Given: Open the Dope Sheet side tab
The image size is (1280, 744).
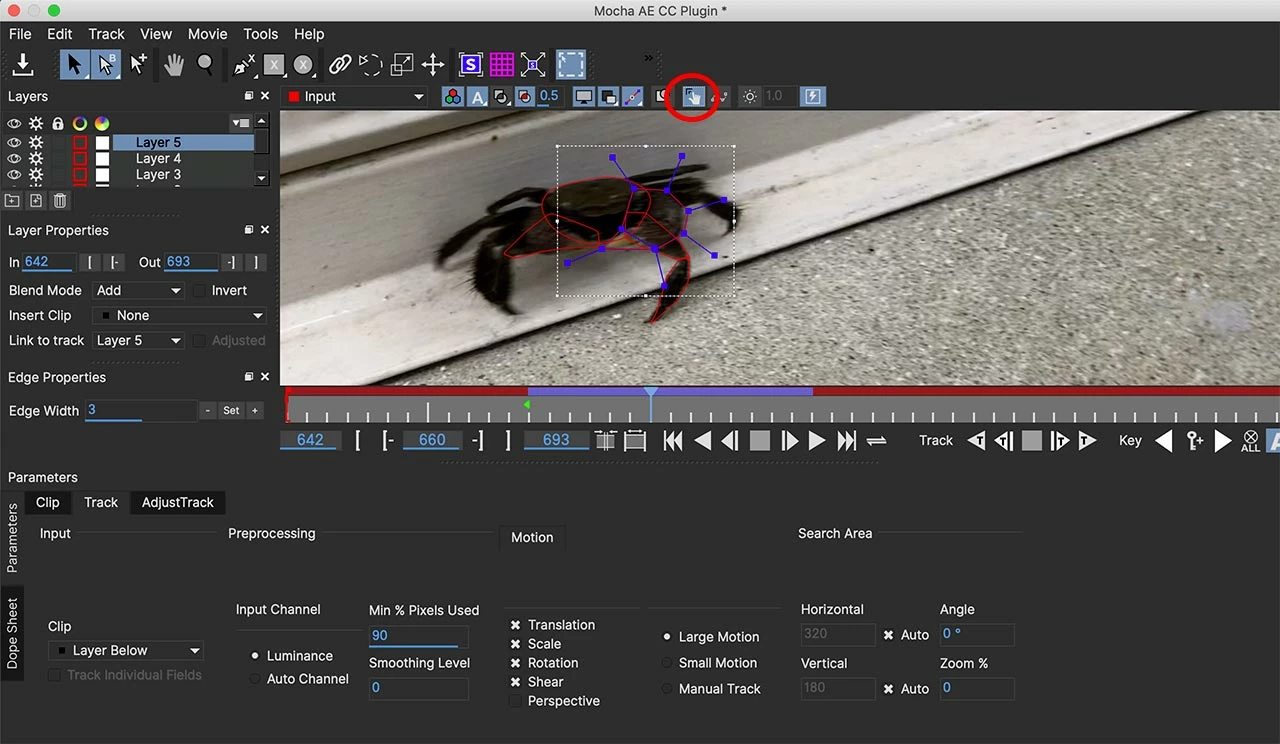Looking at the screenshot, I should pos(13,633).
